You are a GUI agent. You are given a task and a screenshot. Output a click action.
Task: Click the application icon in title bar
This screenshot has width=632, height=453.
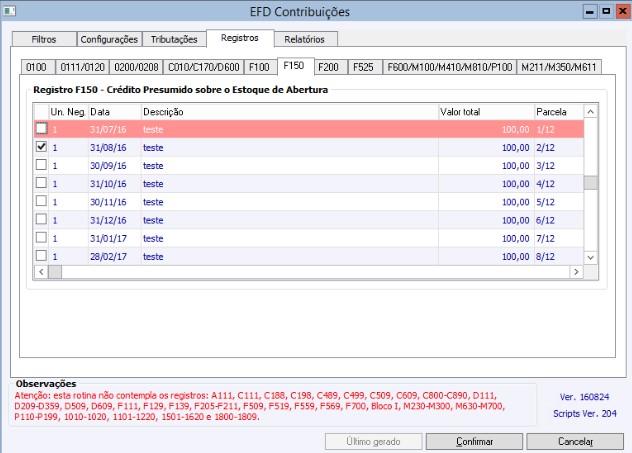click(x=9, y=11)
